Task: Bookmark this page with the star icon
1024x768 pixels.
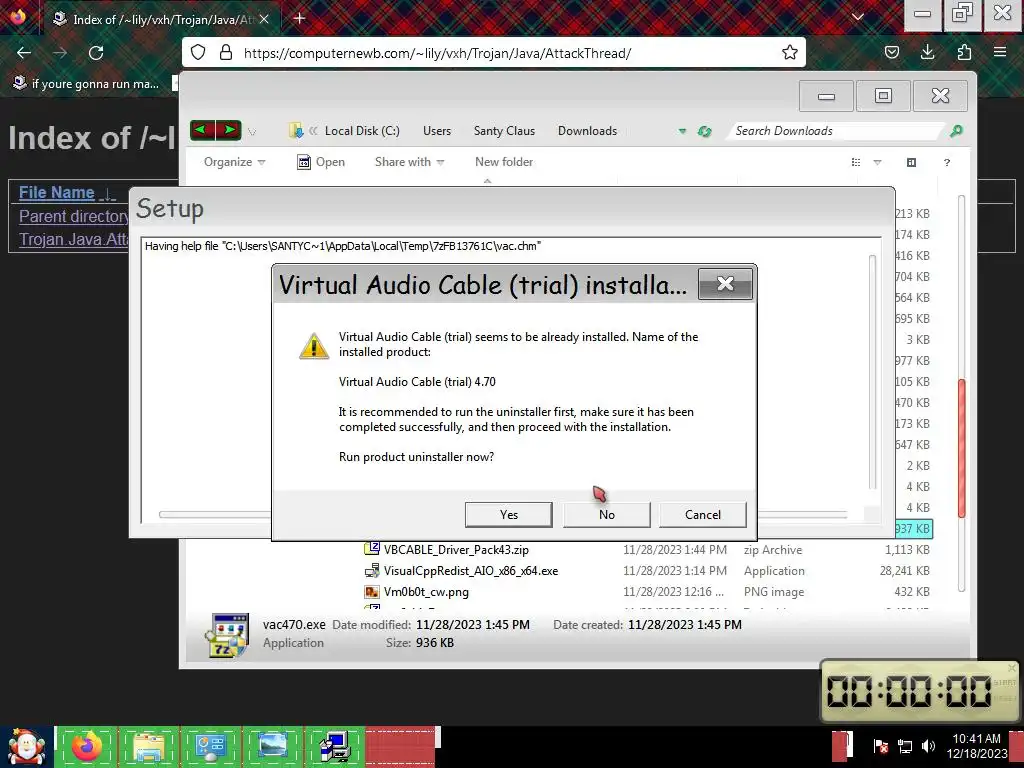Action: (790, 53)
